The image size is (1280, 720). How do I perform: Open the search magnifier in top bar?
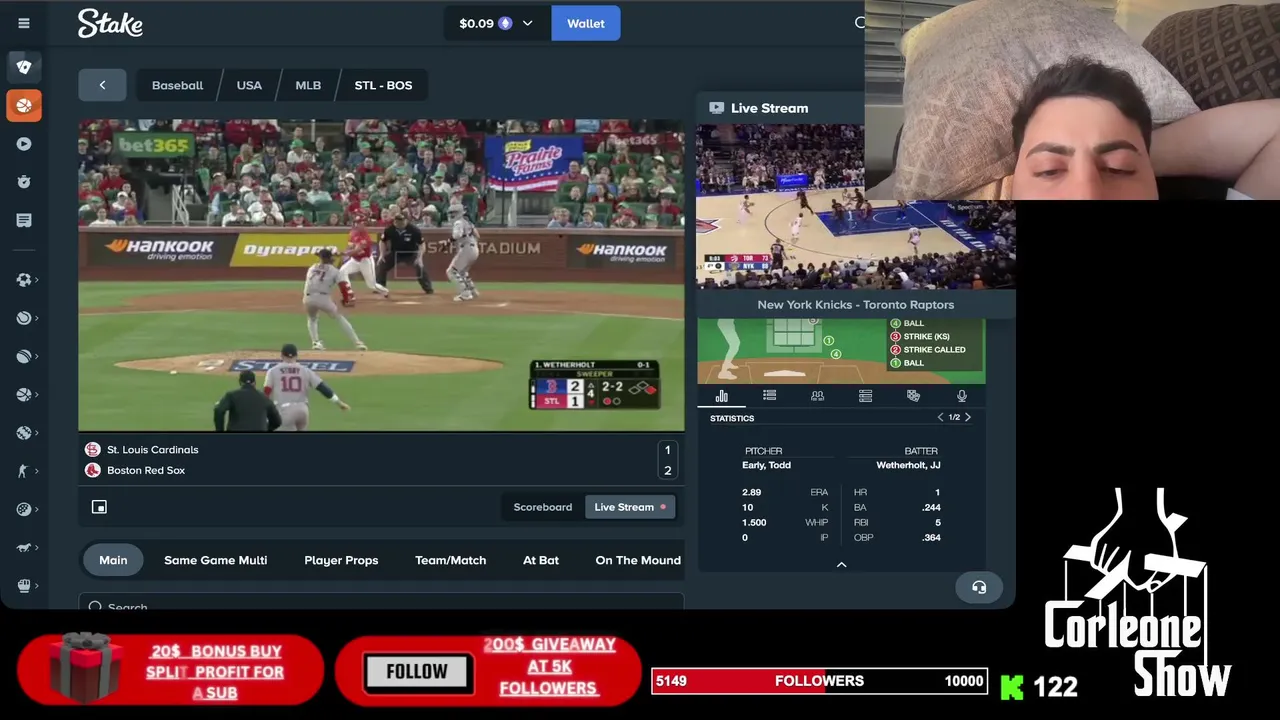pos(860,23)
